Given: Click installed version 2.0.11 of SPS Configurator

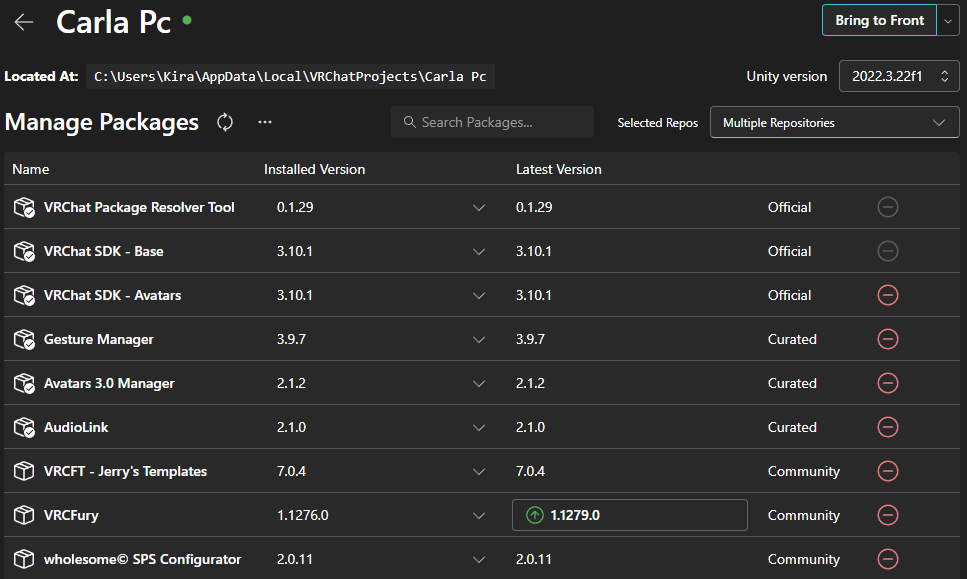Looking at the screenshot, I should [x=295, y=559].
